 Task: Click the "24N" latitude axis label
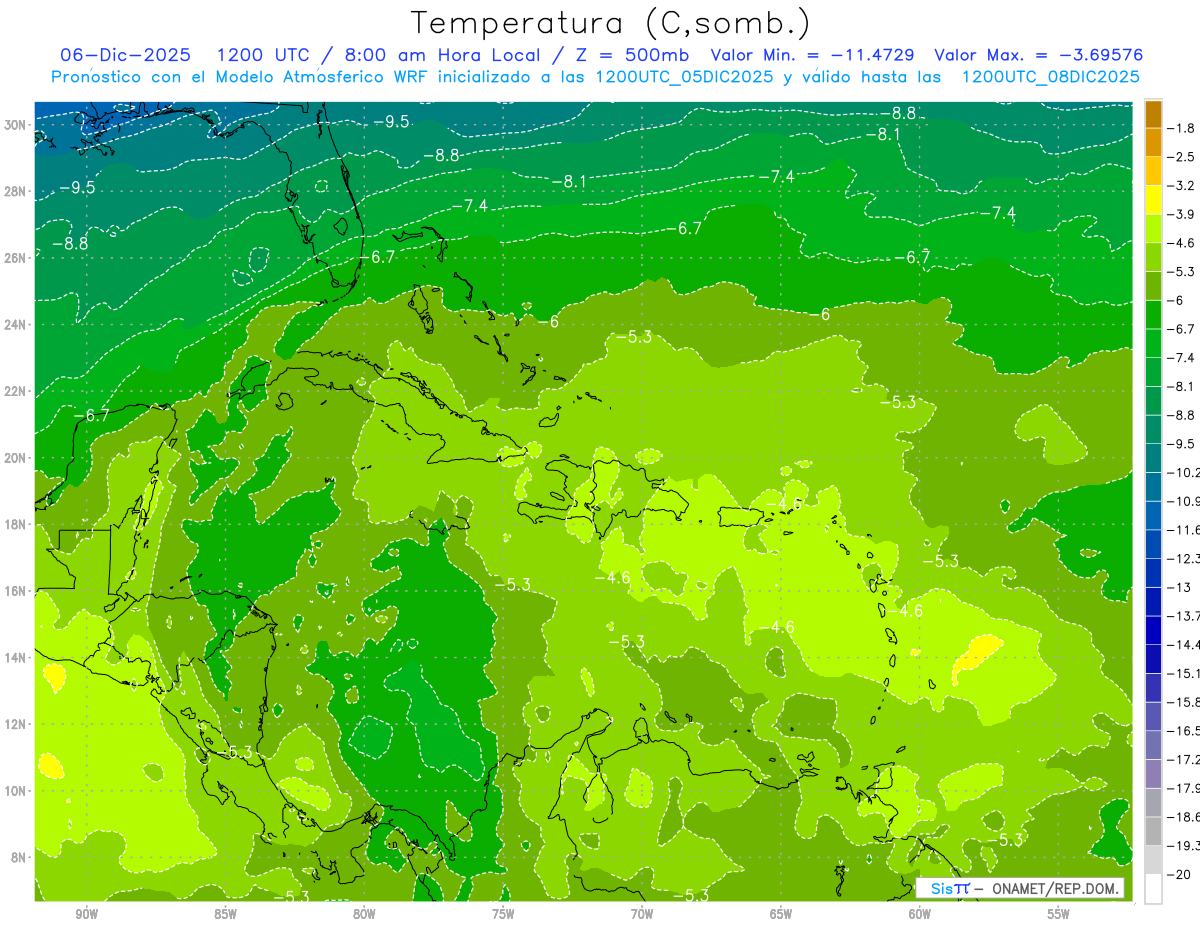[14, 325]
